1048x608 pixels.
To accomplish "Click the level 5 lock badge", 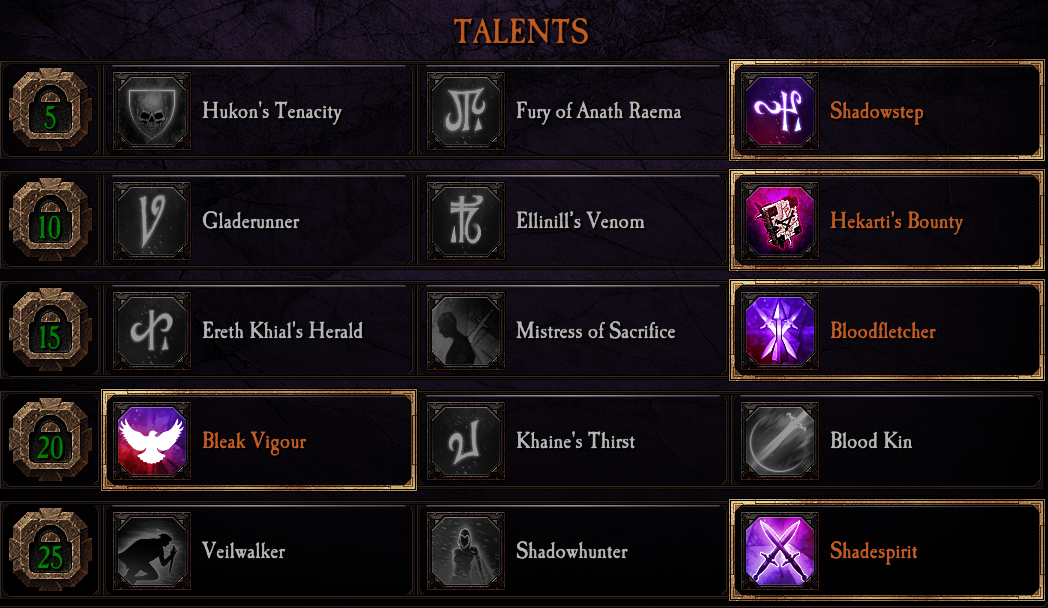I will [49, 111].
